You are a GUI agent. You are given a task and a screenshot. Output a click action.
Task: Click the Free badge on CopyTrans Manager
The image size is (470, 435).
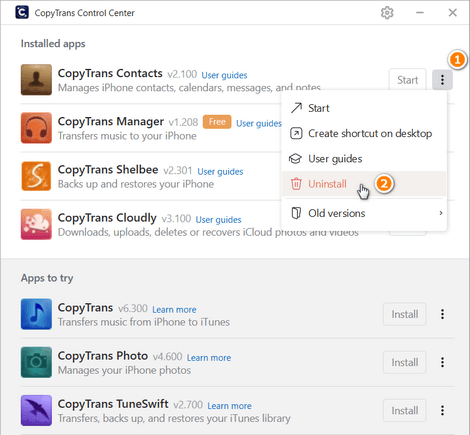coord(217,122)
